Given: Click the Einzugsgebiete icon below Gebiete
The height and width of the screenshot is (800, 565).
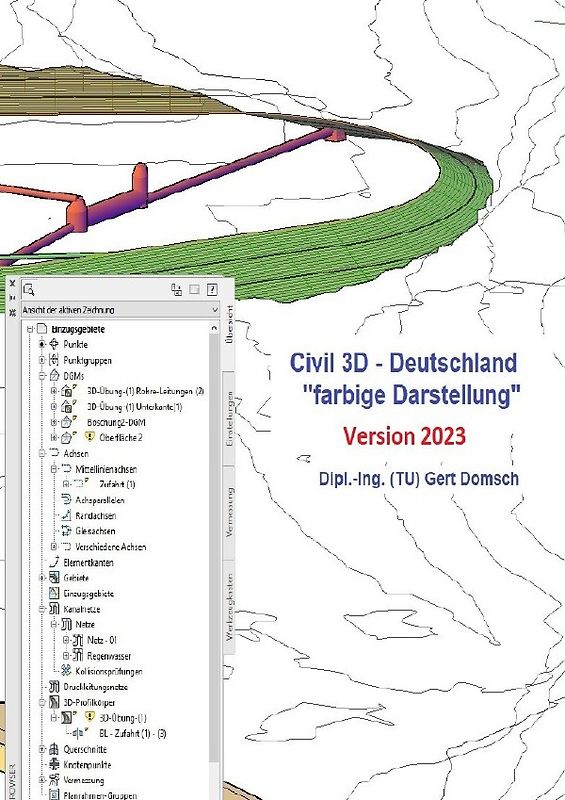Looking at the screenshot, I should [x=54, y=593].
